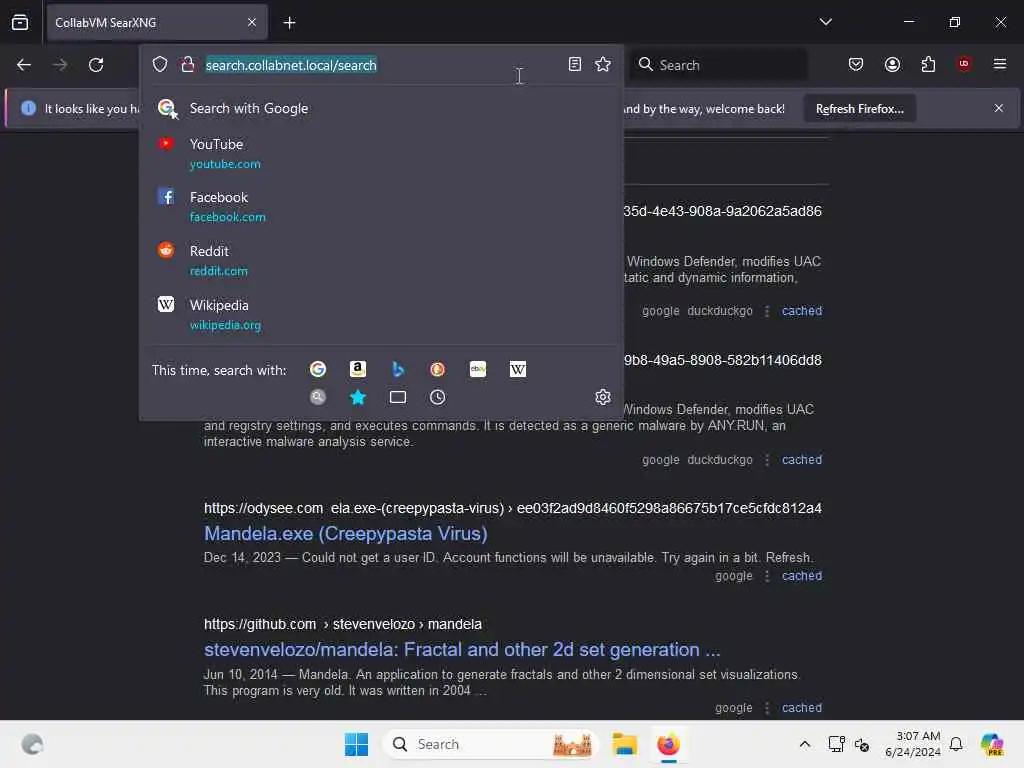This screenshot has width=1024, height=768.
Task: Expand options dots for ANY.RUN result
Action: pyautogui.click(x=767, y=460)
